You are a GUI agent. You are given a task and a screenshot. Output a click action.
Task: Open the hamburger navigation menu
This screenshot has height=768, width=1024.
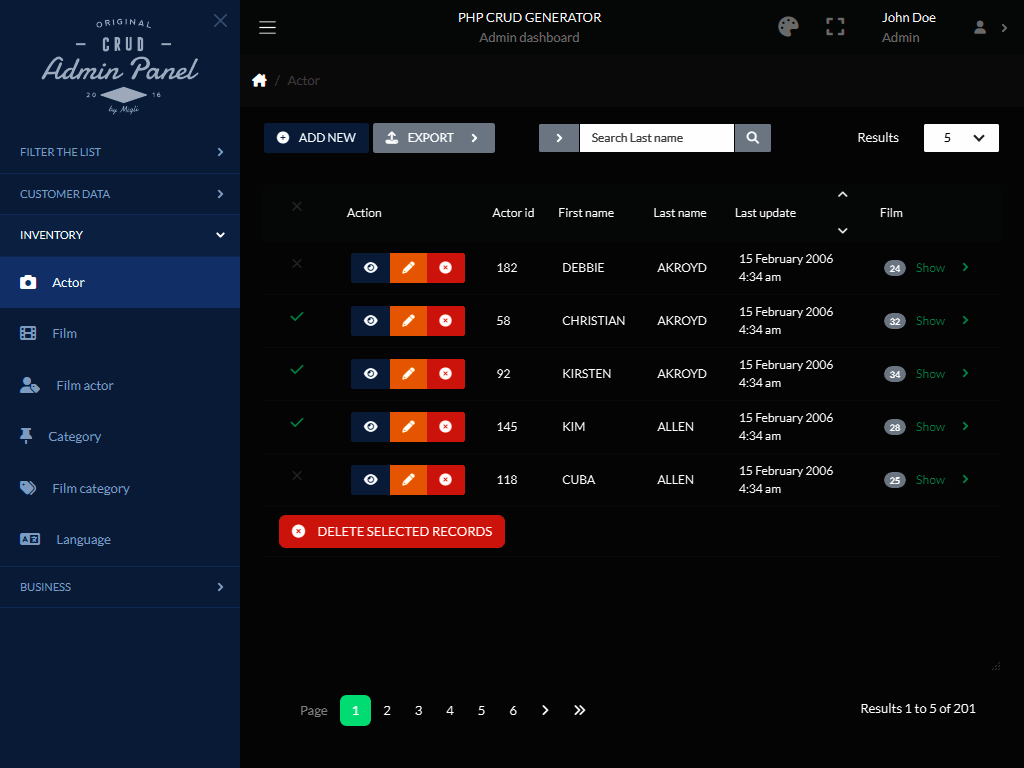(267, 27)
